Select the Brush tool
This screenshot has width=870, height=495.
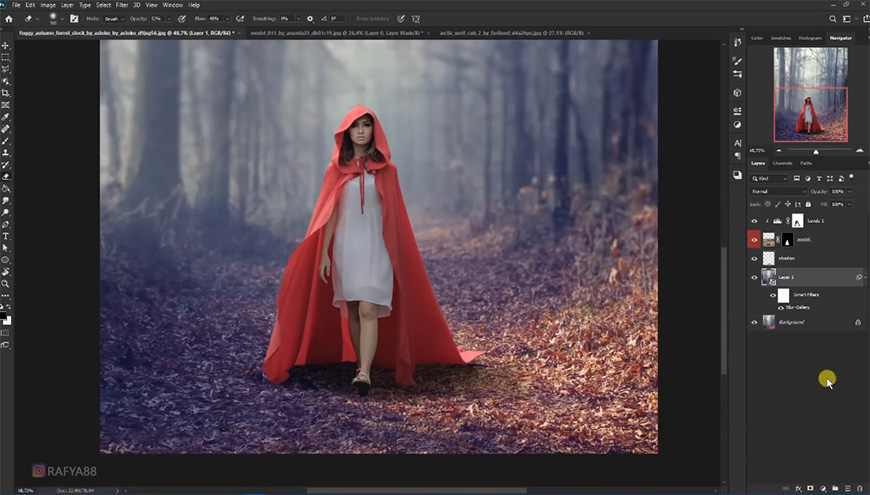[x=6, y=141]
